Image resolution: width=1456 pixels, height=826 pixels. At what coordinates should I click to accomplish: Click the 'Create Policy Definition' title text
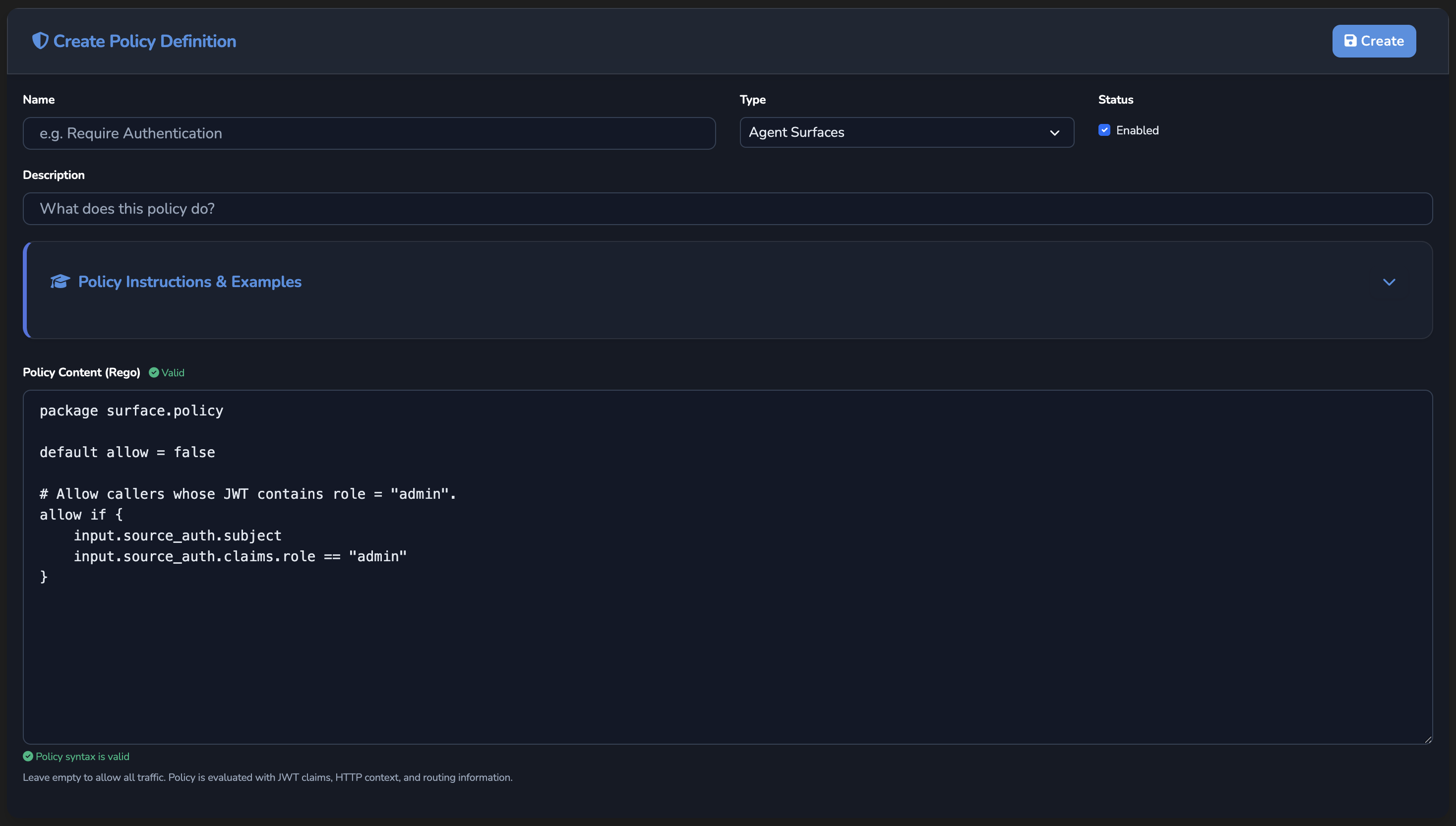pyautogui.click(x=145, y=41)
